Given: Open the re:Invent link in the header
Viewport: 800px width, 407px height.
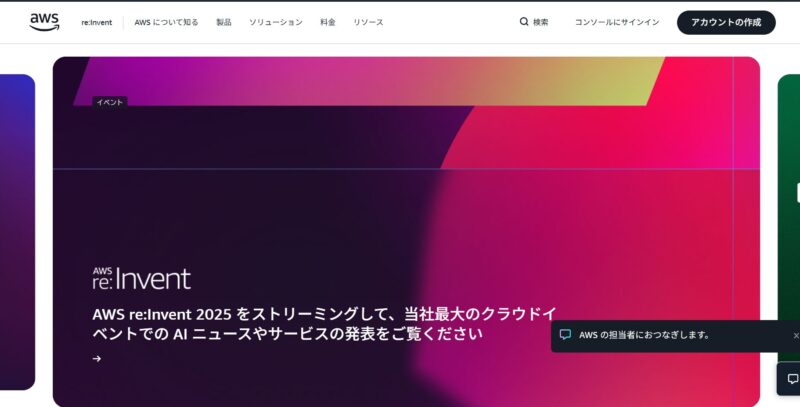Looking at the screenshot, I should coord(97,22).
